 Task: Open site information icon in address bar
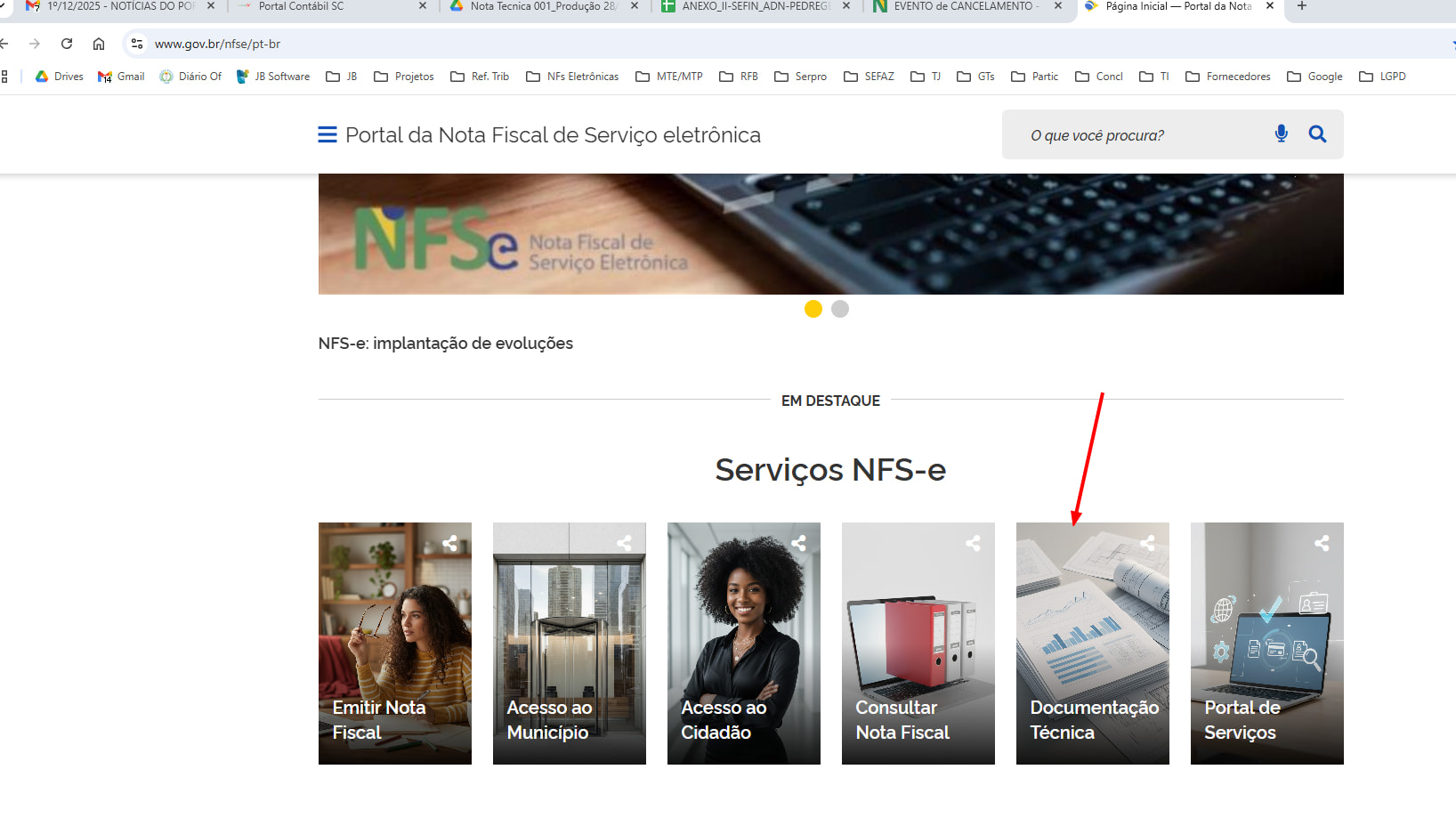point(136,44)
